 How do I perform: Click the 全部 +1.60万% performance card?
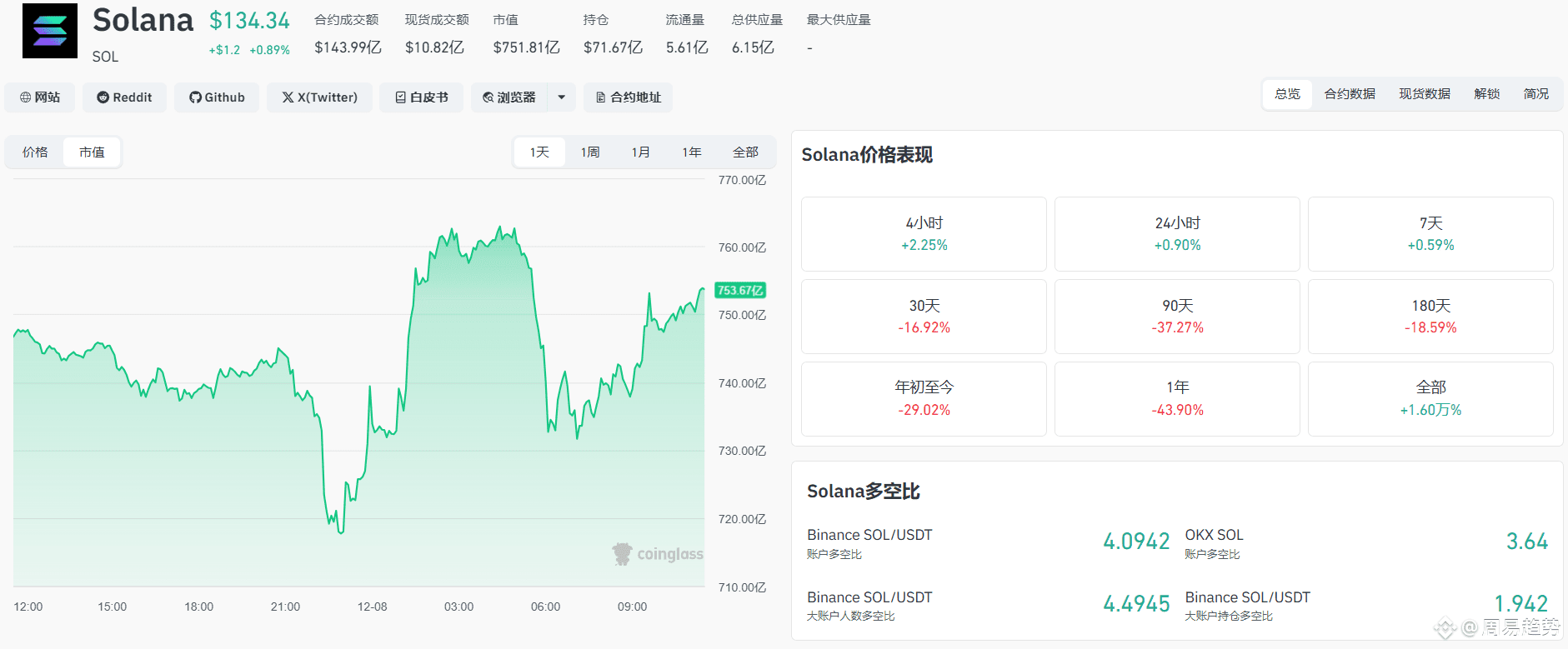[x=1430, y=399]
